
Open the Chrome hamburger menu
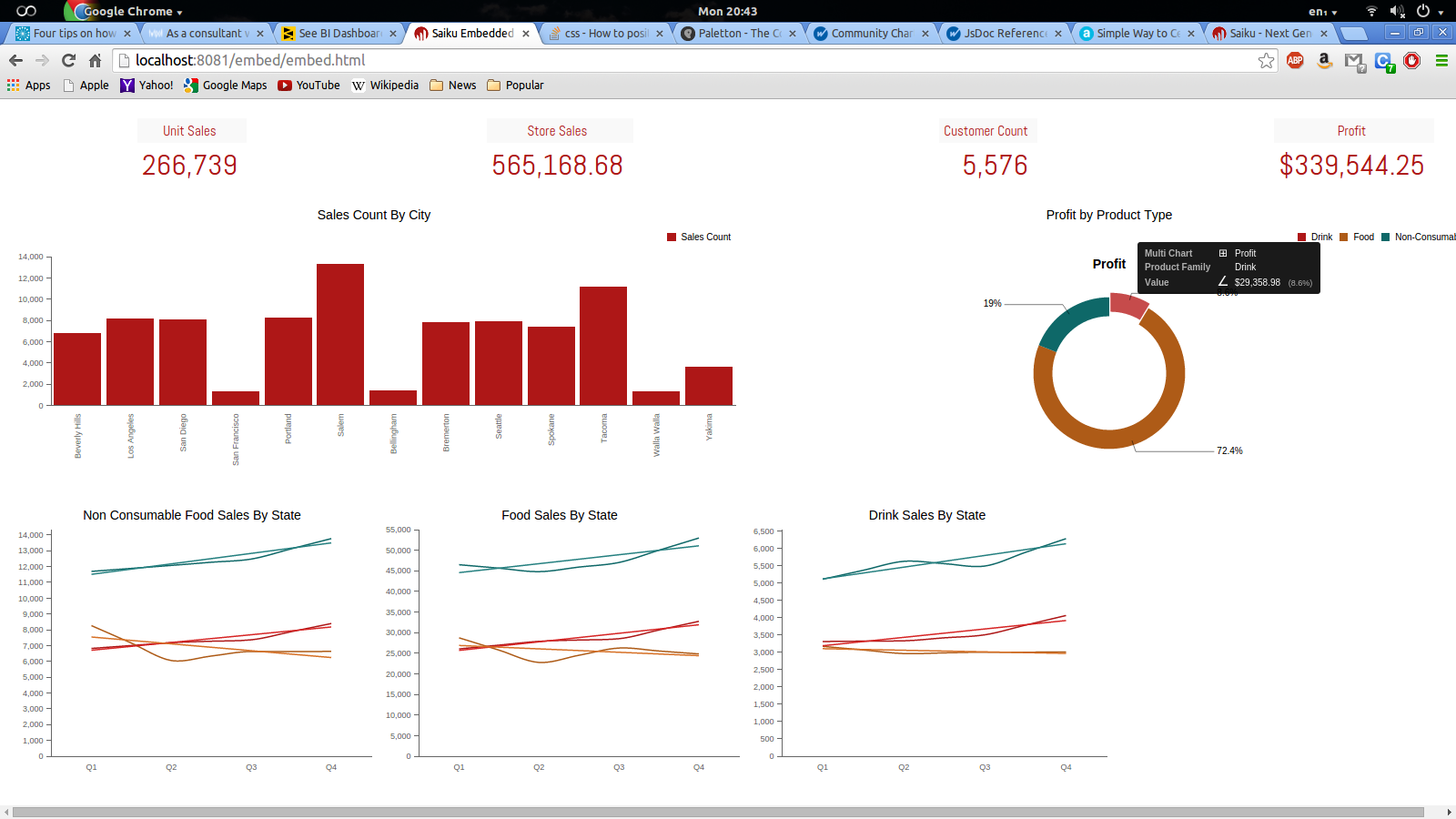(x=1441, y=60)
